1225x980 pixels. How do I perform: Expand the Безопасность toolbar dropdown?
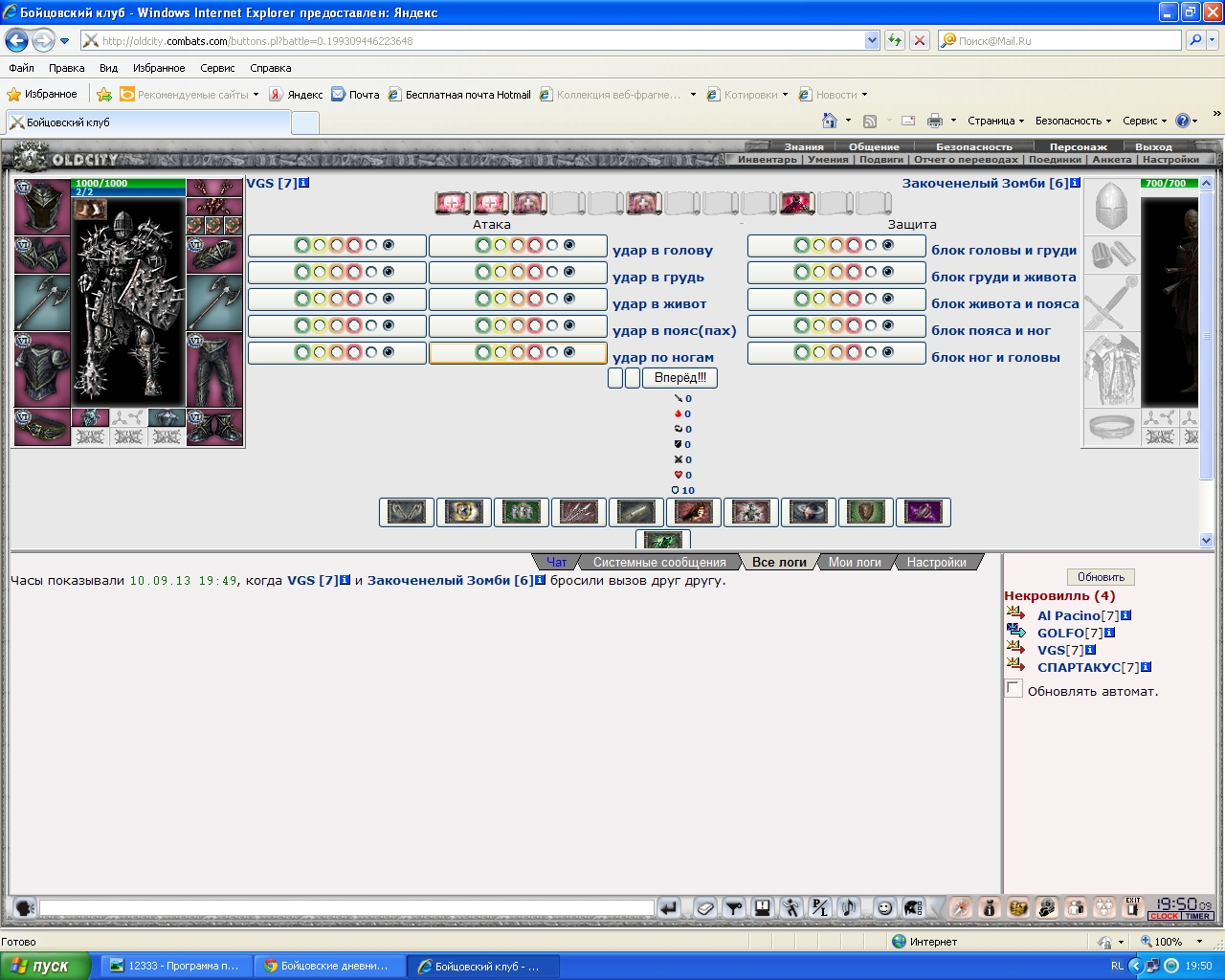coord(1073,121)
